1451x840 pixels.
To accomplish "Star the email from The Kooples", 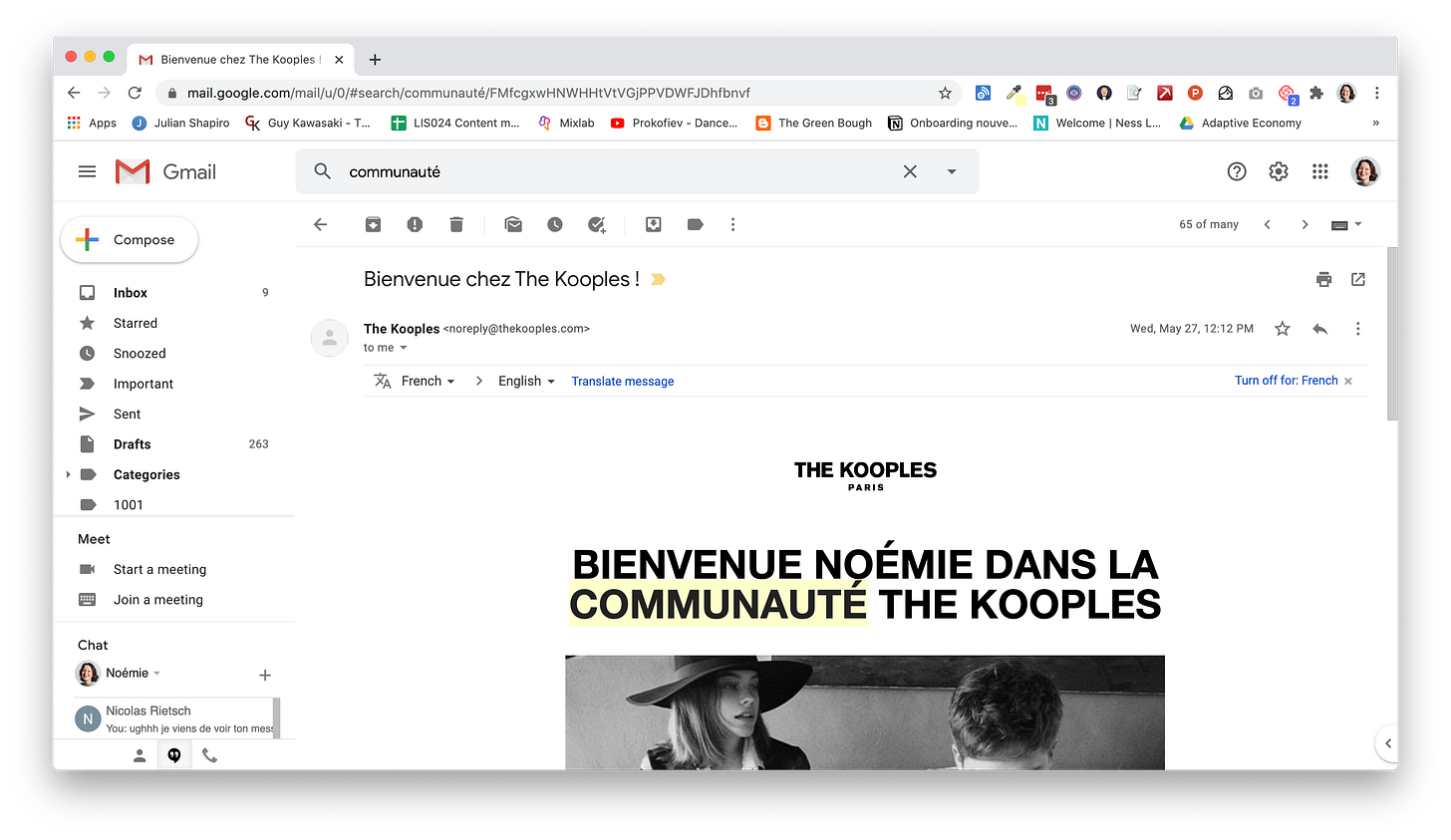I will click(1283, 329).
